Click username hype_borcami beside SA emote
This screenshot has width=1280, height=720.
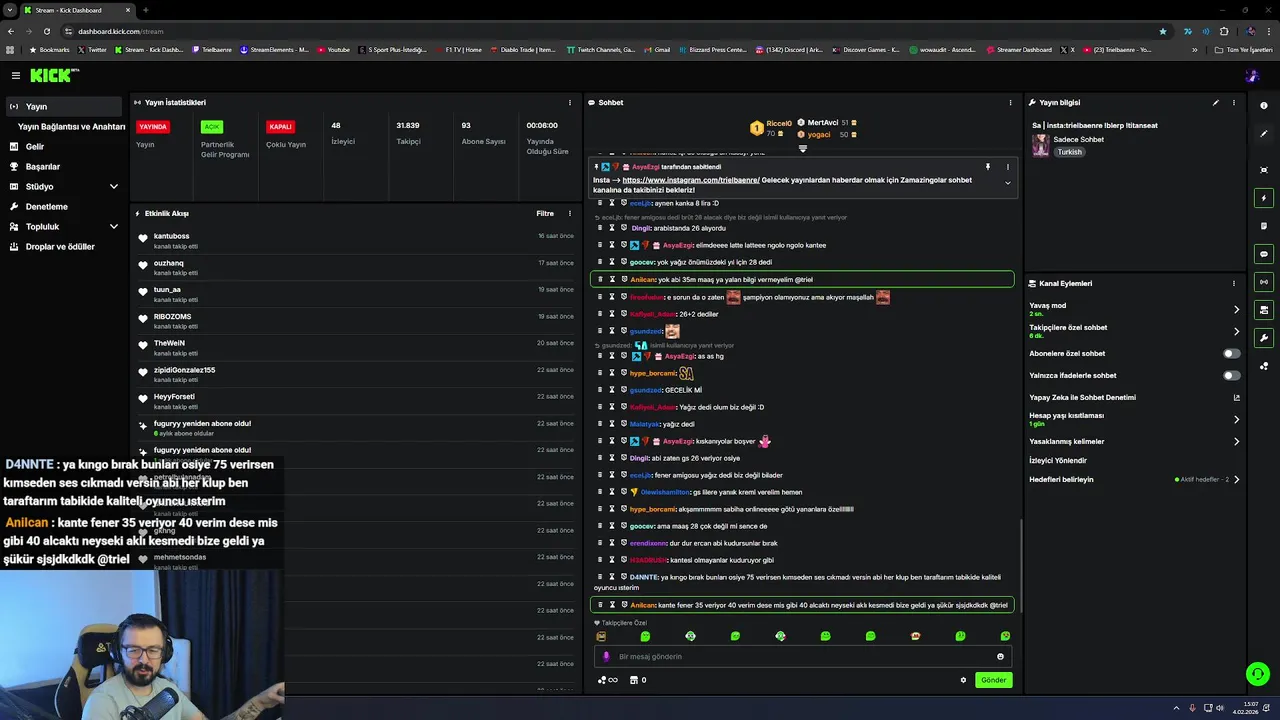653,373
